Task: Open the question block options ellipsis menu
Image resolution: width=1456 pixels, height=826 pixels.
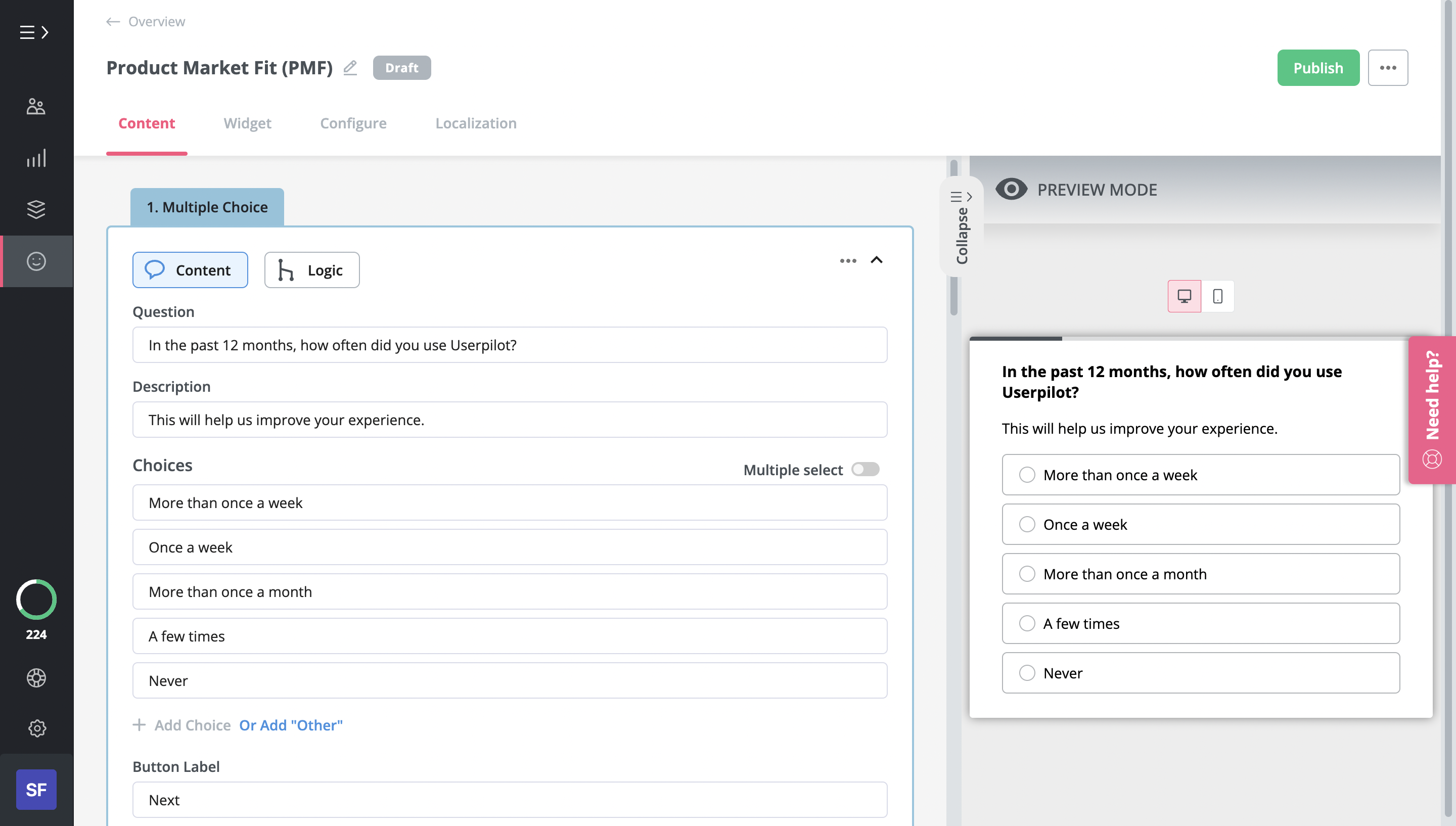Action: (x=847, y=260)
